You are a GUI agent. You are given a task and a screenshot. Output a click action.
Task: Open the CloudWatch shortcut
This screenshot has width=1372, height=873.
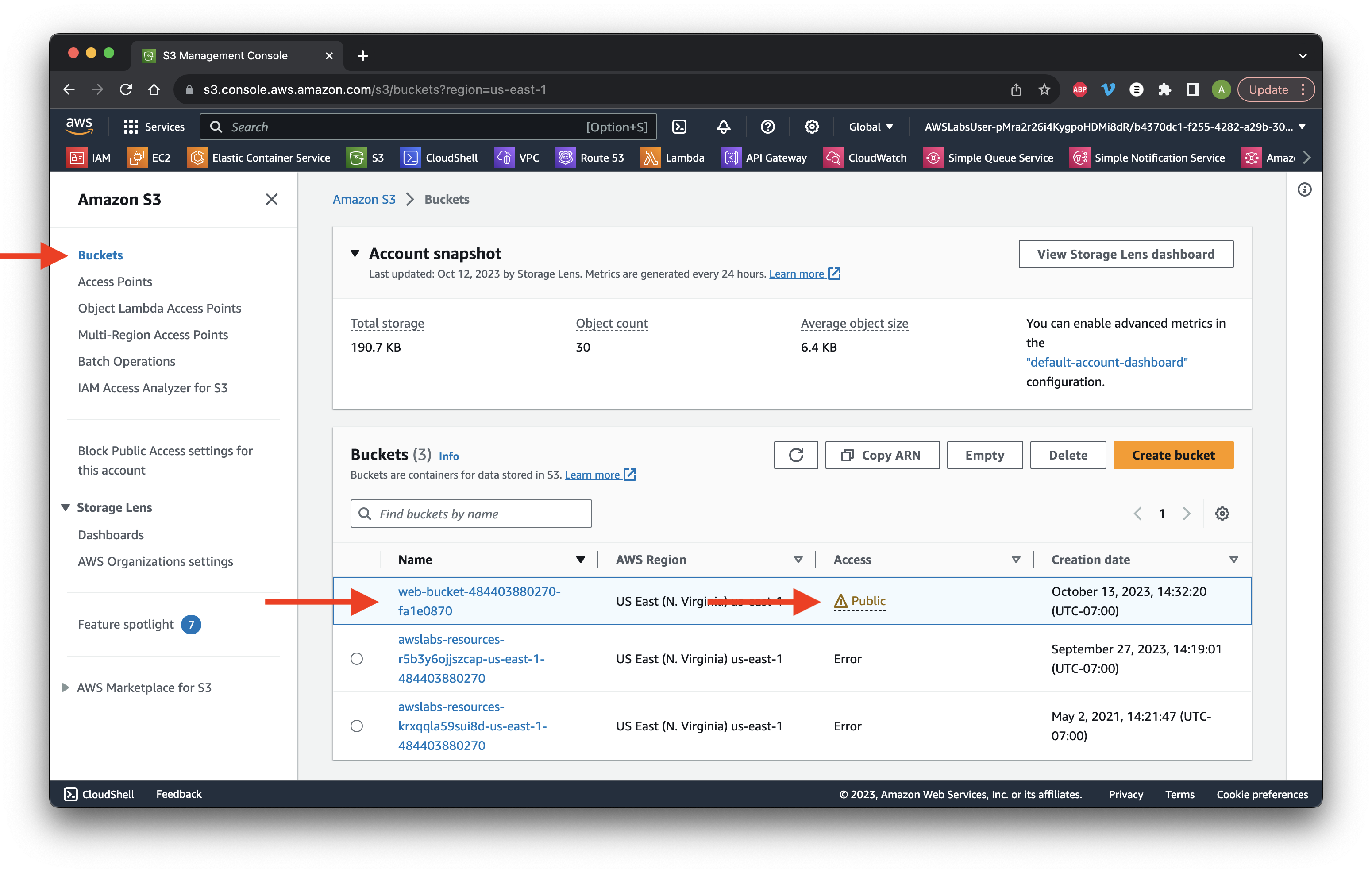[x=864, y=158]
